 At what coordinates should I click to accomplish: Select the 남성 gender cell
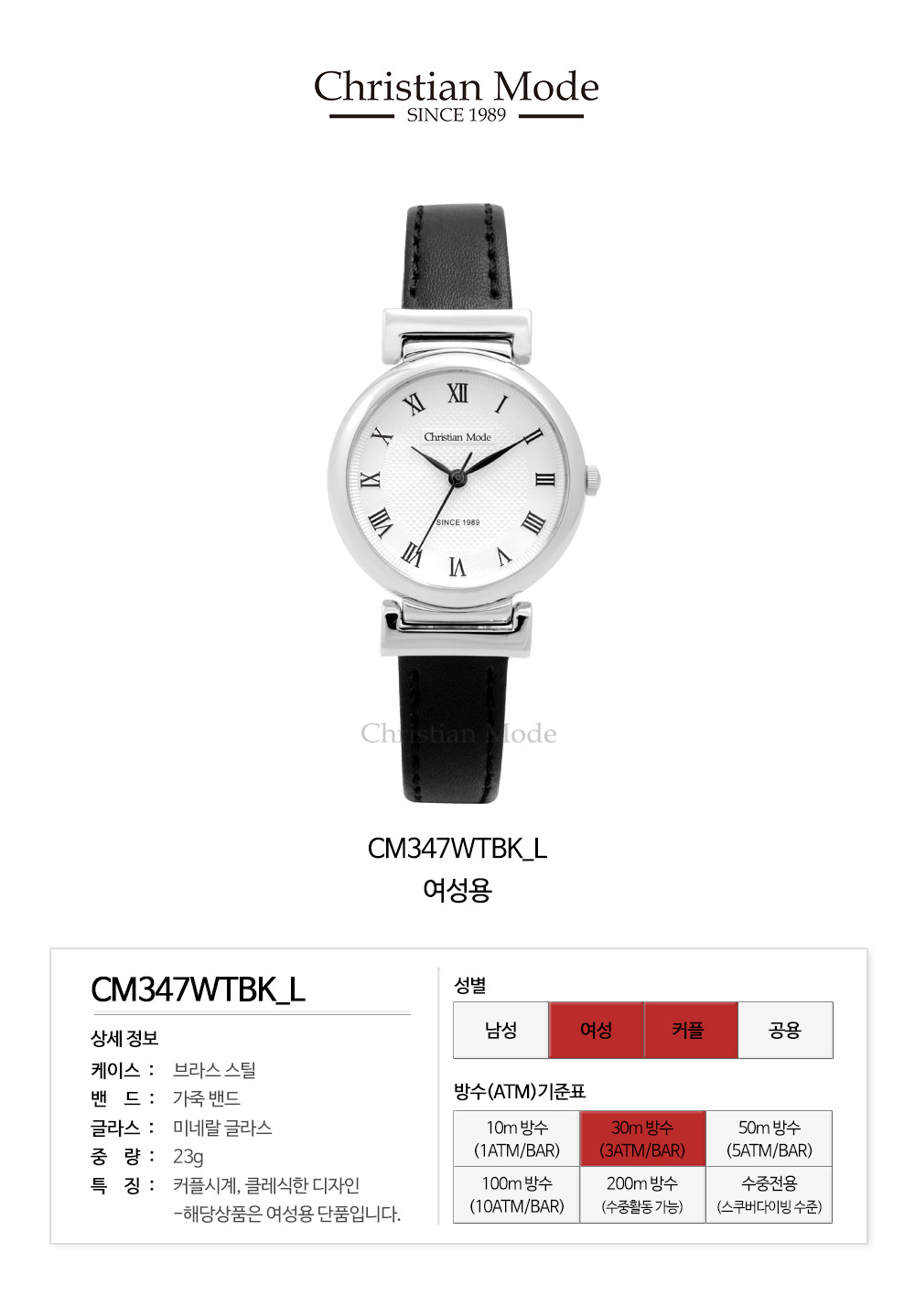pos(501,1030)
